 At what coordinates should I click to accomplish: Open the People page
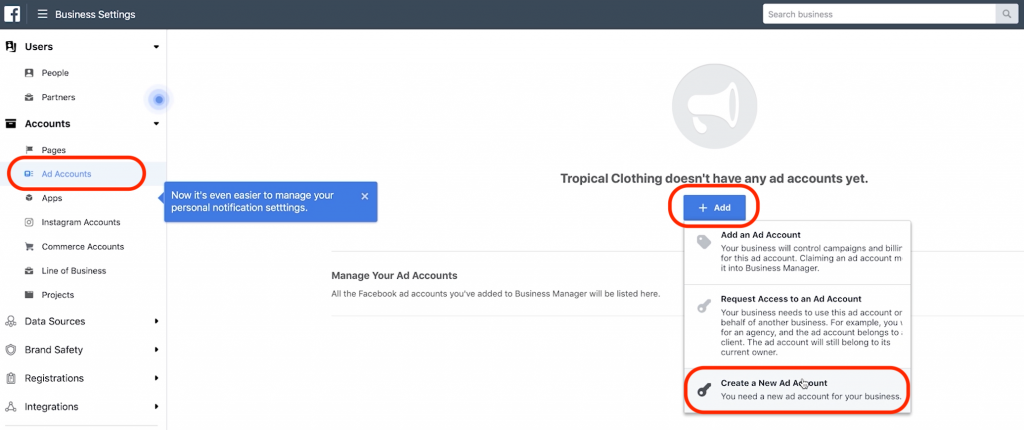tap(55, 73)
